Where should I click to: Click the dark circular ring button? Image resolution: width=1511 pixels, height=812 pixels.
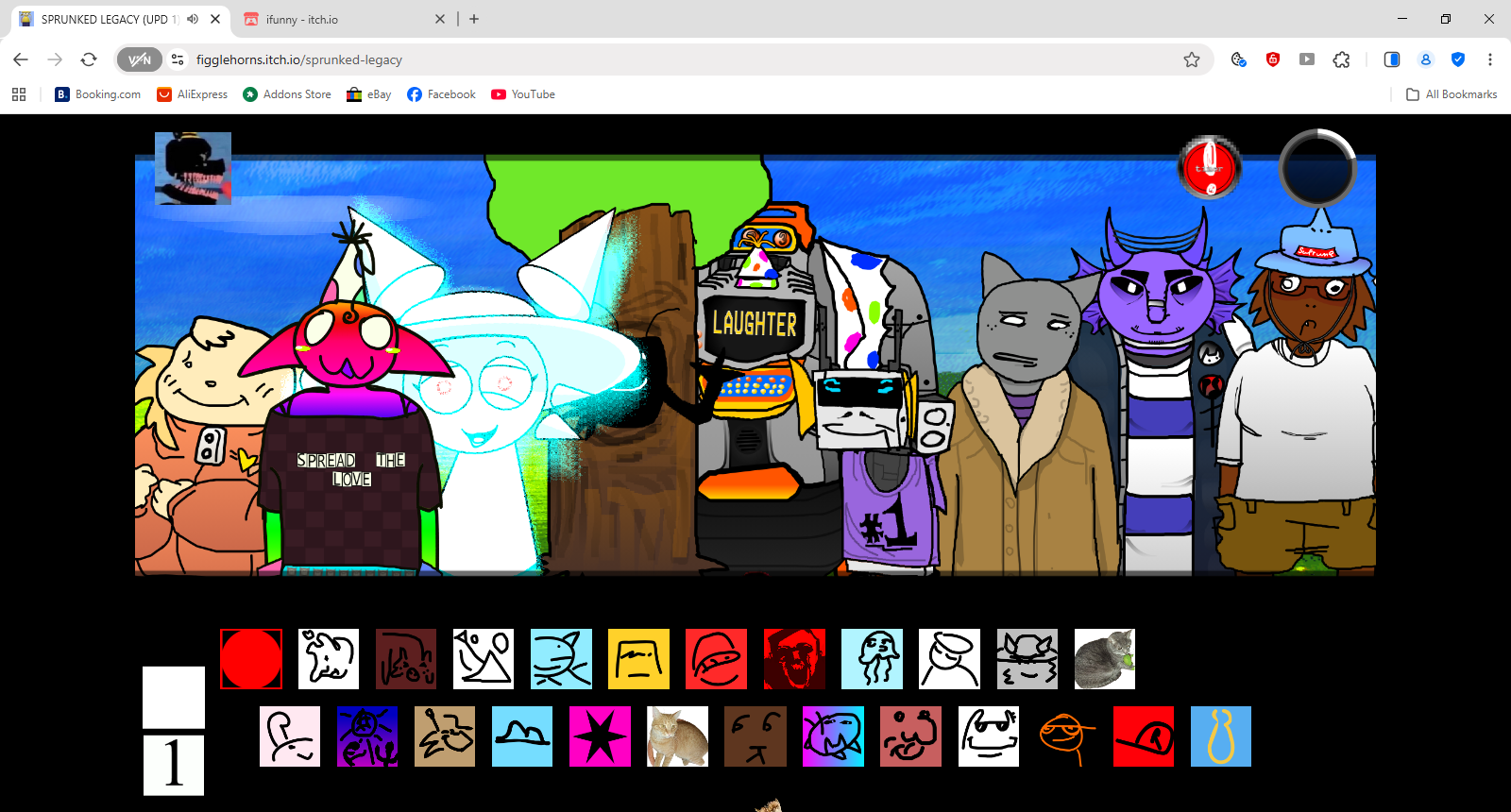pyautogui.click(x=1317, y=168)
